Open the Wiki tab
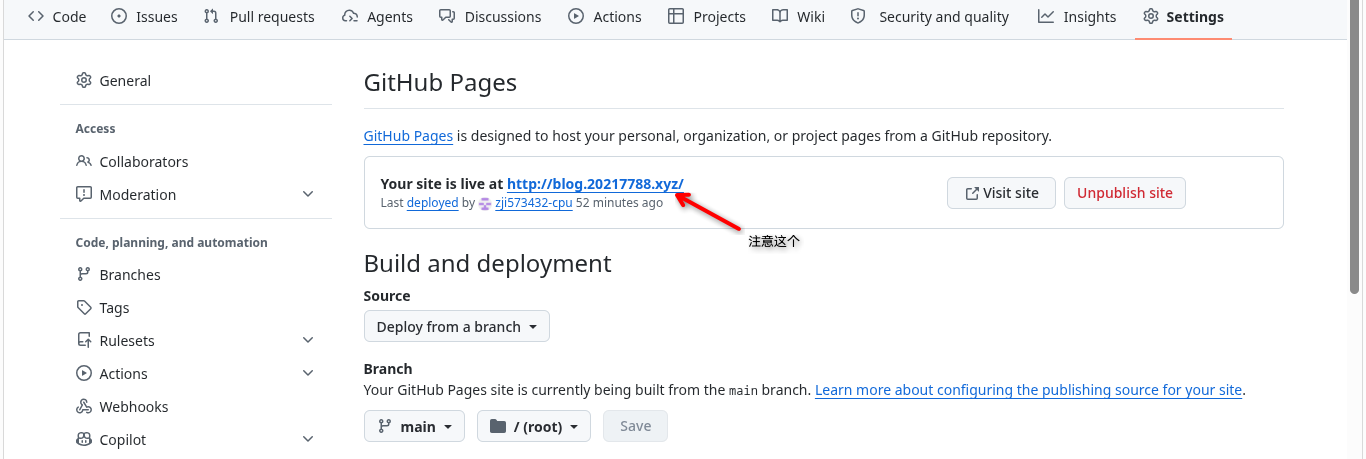Viewport: 1366px width, 459px height. point(799,17)
